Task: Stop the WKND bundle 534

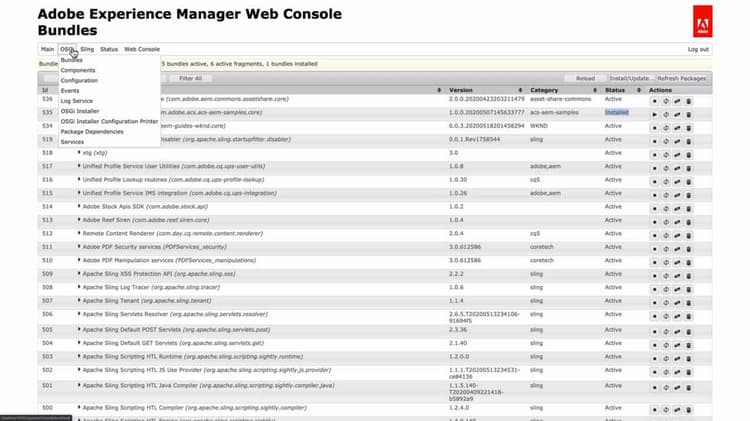Action: pos(655,128)
